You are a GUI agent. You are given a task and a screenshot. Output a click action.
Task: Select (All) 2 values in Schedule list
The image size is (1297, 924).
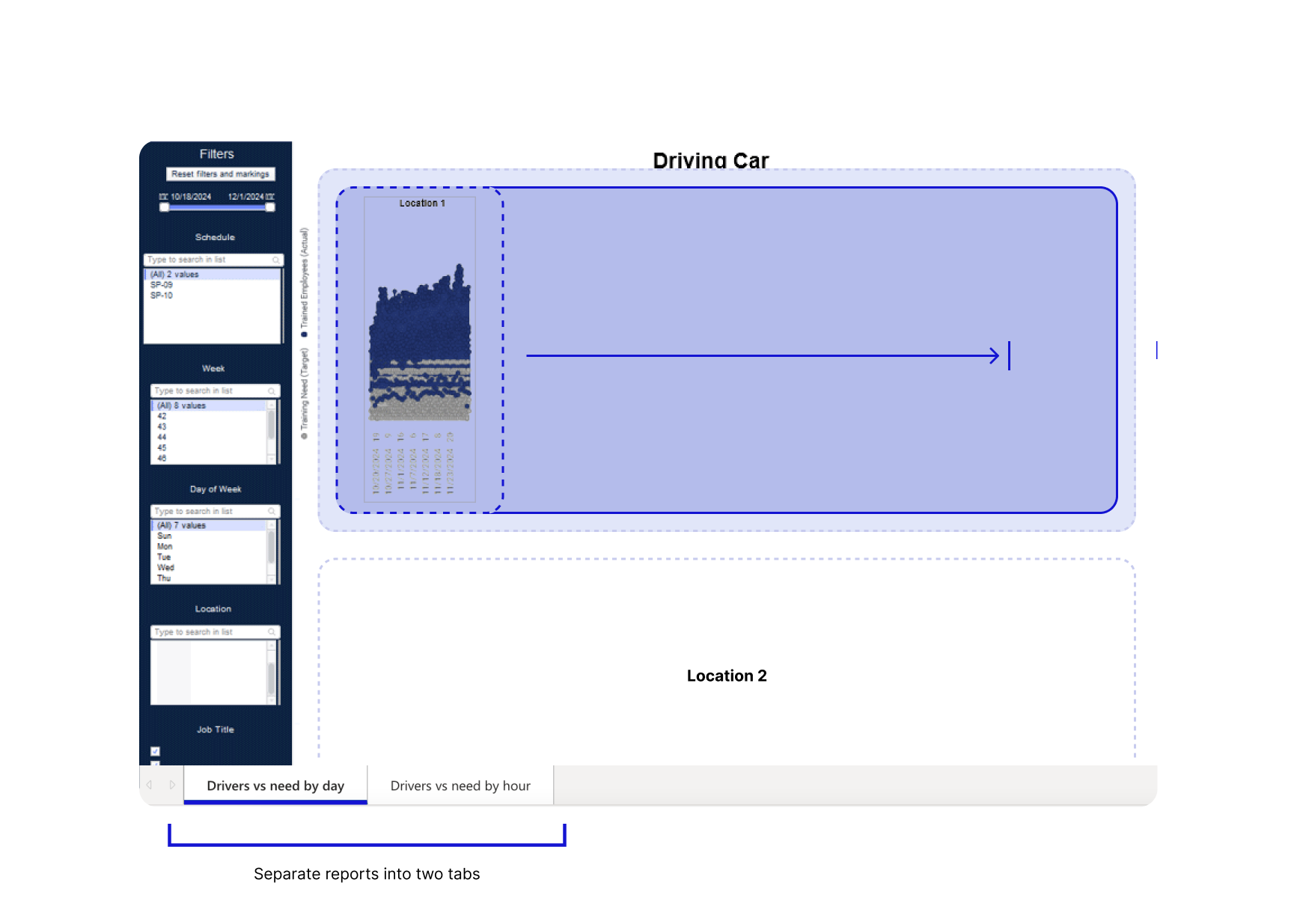[x=212, y=275]
